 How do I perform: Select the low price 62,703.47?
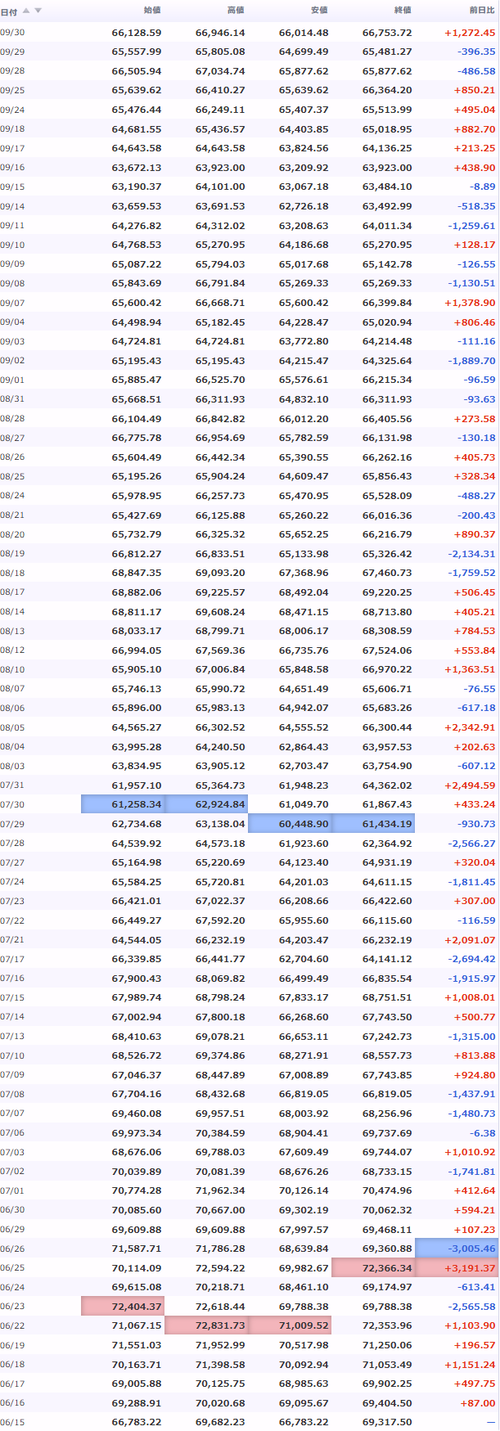(303, 765)
